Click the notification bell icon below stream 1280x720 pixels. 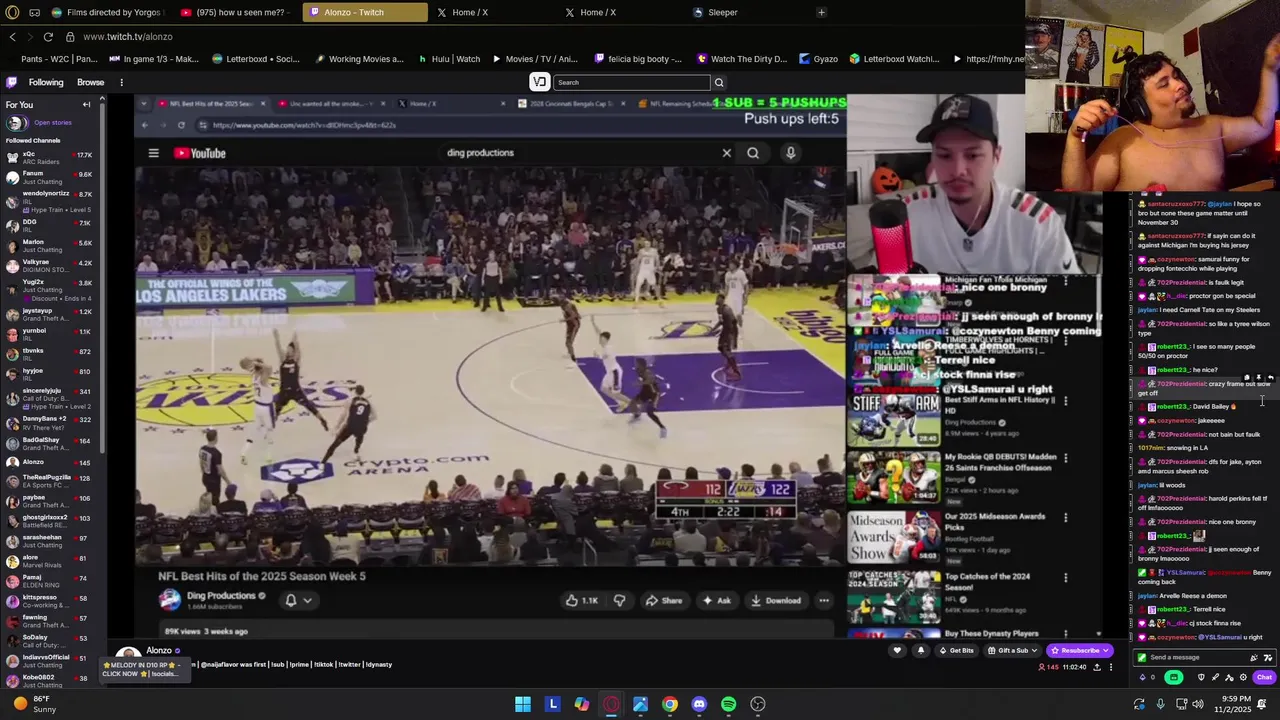[x=921, y=650]
